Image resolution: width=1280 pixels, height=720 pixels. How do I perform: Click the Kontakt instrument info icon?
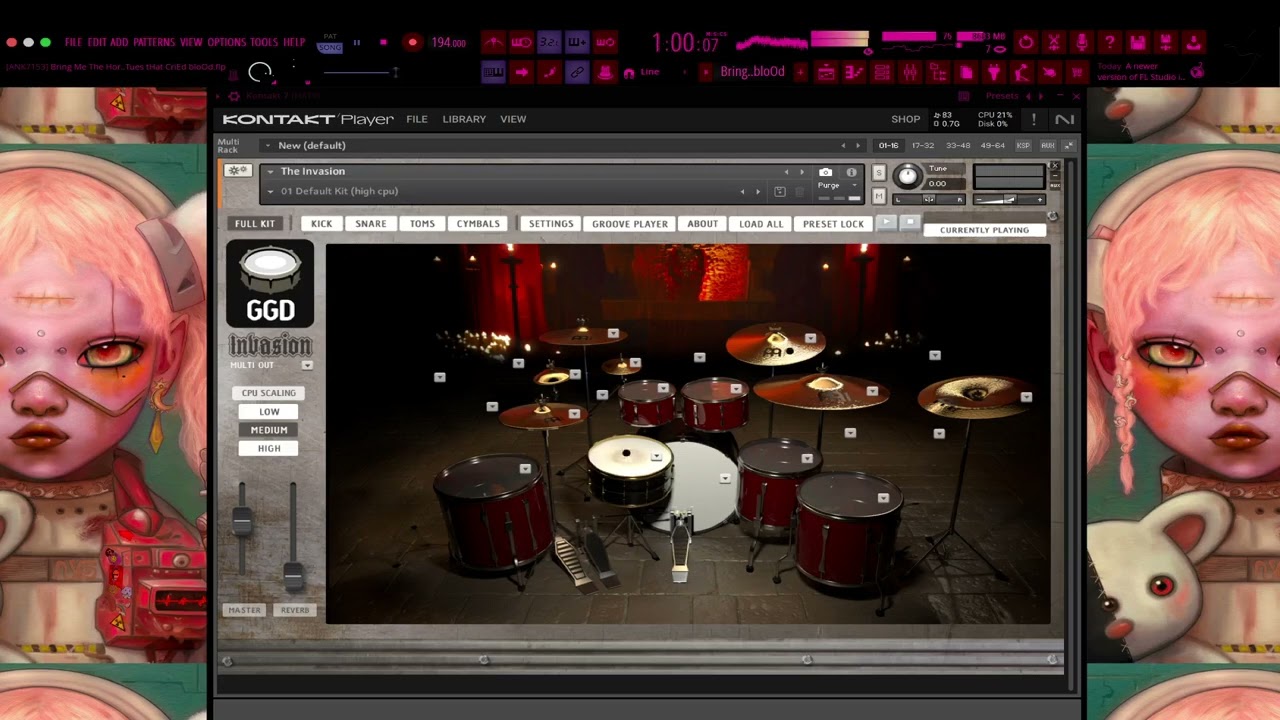[851, 172]
